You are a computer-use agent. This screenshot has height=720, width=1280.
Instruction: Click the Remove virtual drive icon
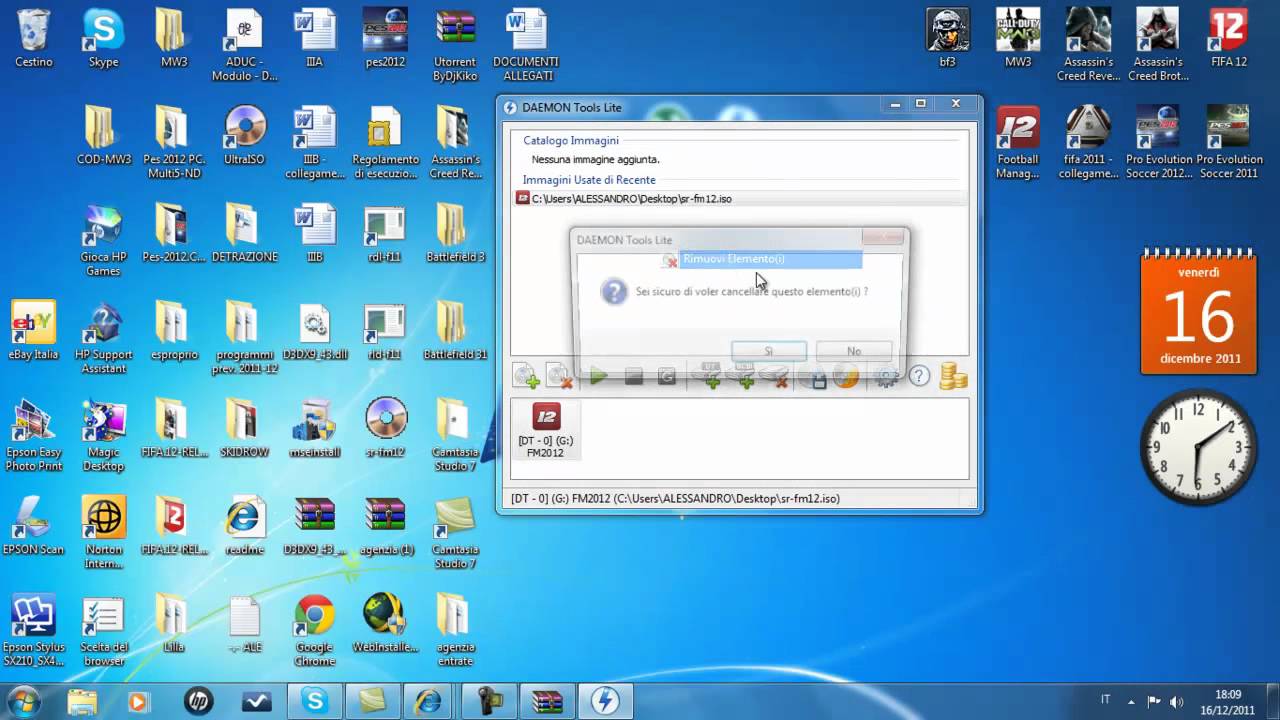click(776, 376)
